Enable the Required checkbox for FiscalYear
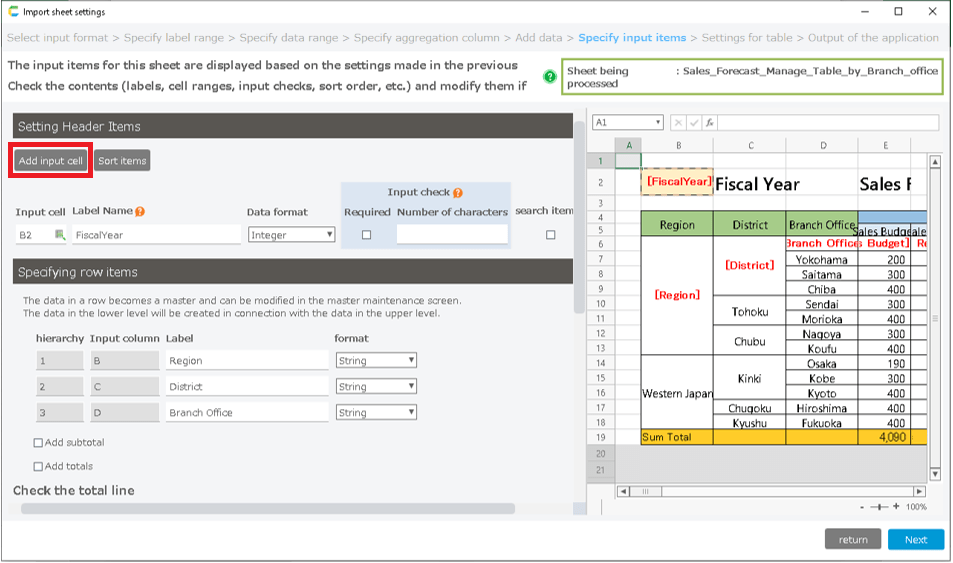Image resolution: width=953 pixels, height=563 pixels. pos(366,235)
